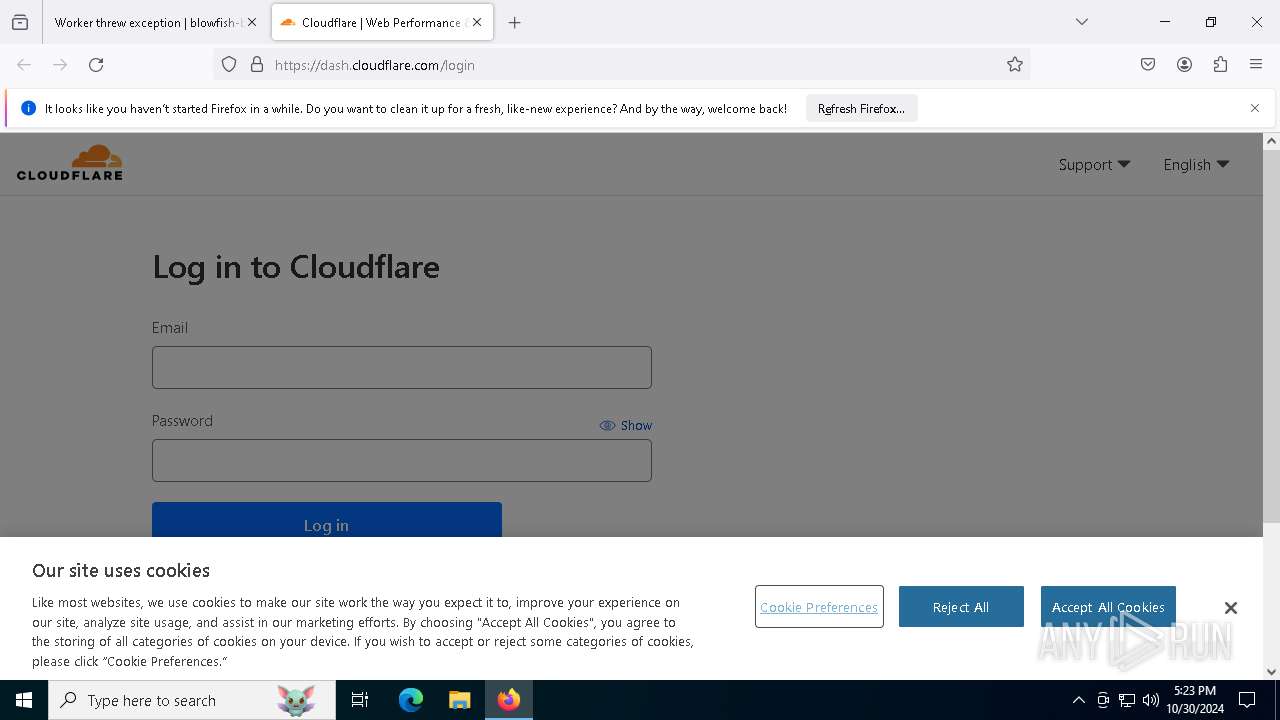Focus the Password input field

point(402,460)
